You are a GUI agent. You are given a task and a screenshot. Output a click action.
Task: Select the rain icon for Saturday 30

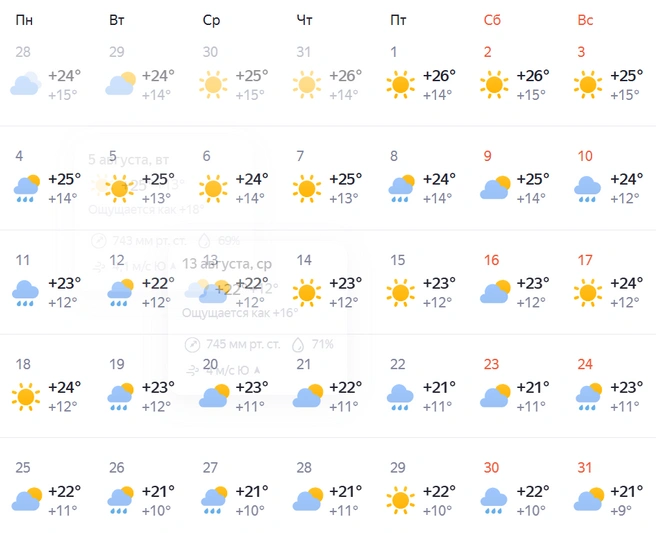tap(493, 501)
